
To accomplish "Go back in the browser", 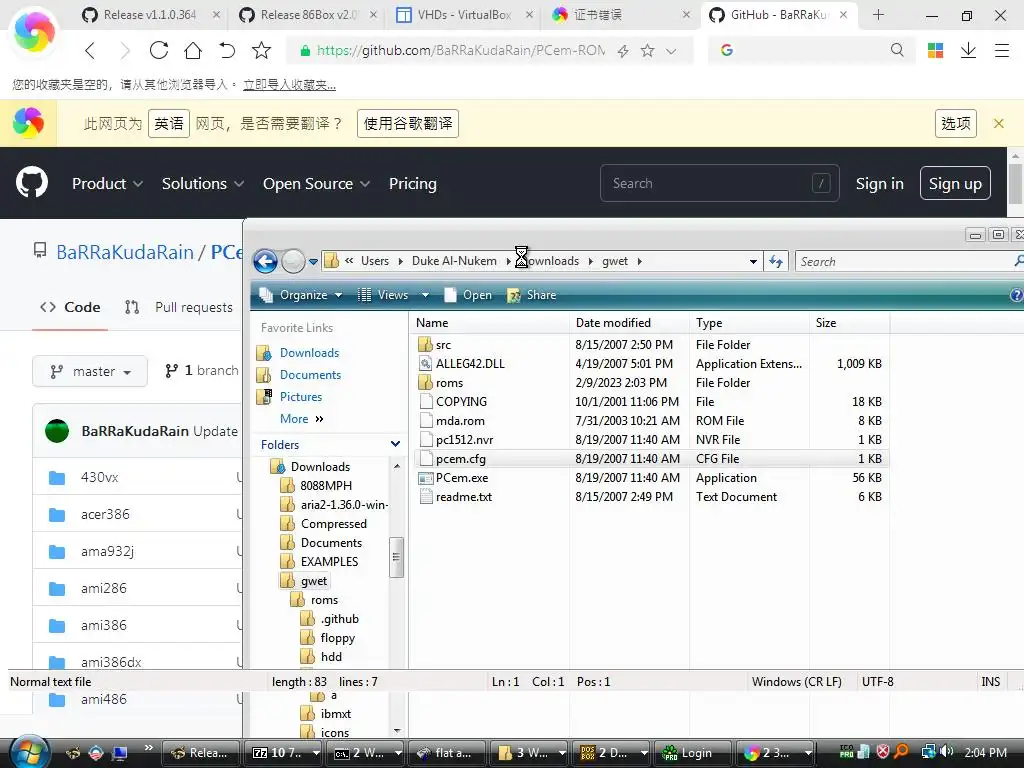I will [x=90, y=50].
